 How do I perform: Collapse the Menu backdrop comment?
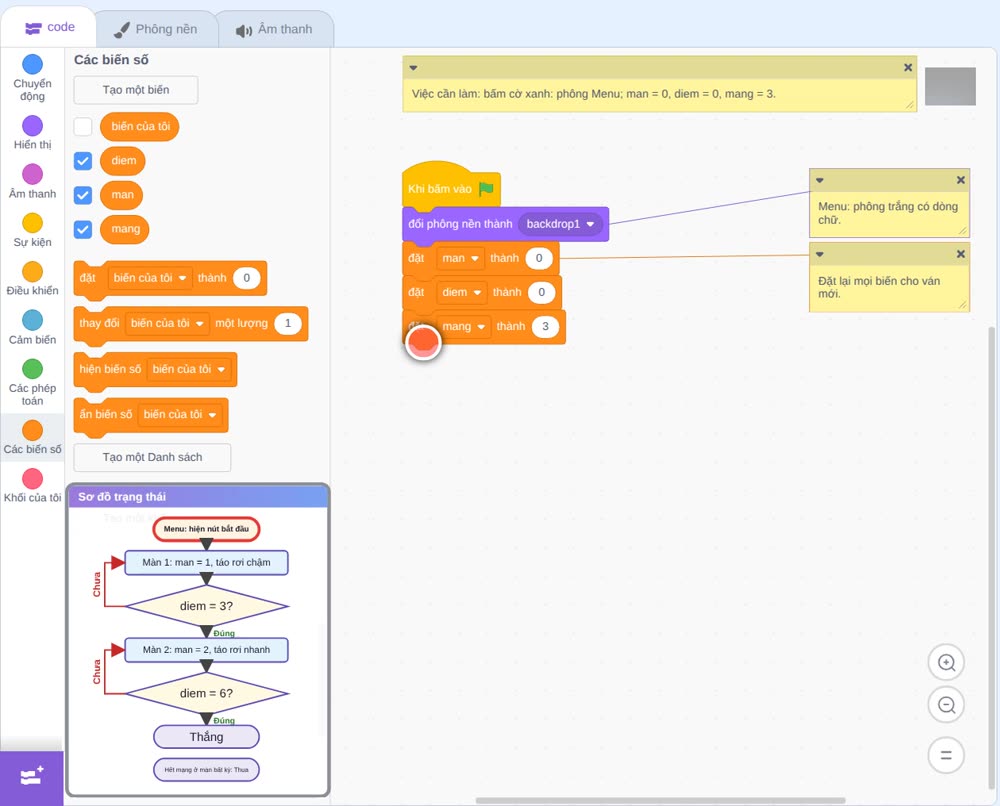pos(820,180)
